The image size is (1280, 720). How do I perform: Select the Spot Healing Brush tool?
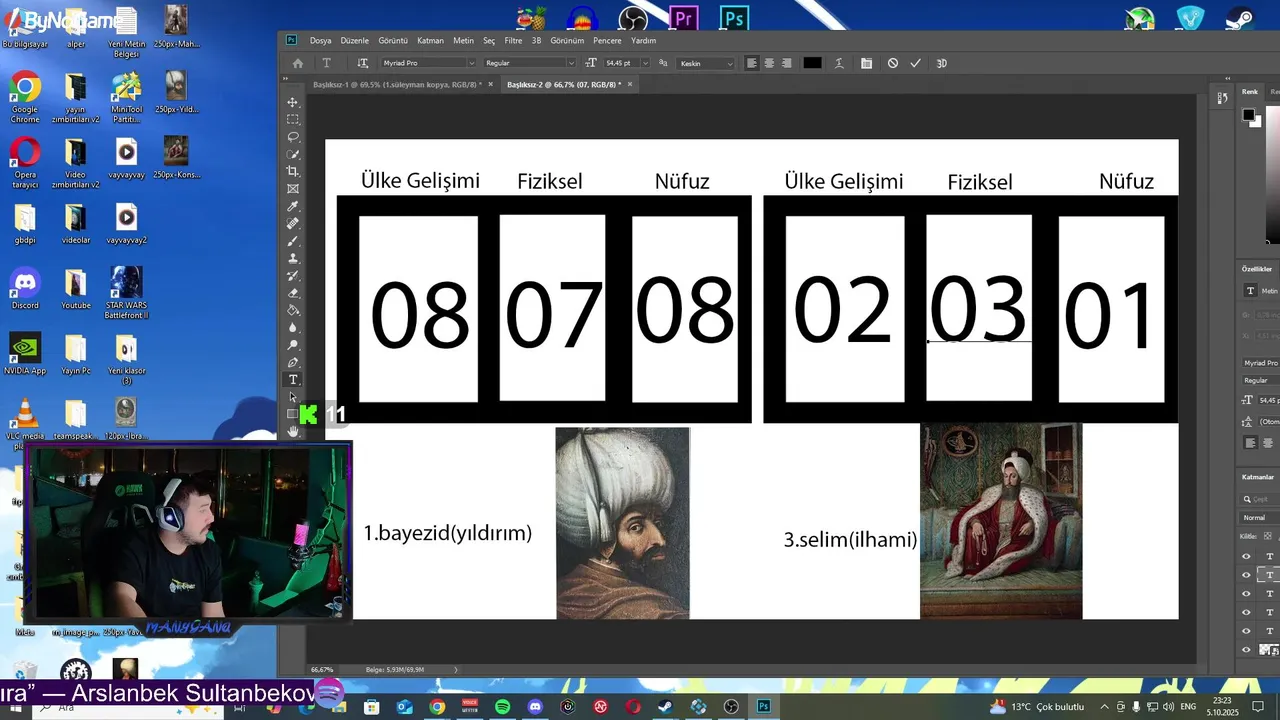coord(293,223)
